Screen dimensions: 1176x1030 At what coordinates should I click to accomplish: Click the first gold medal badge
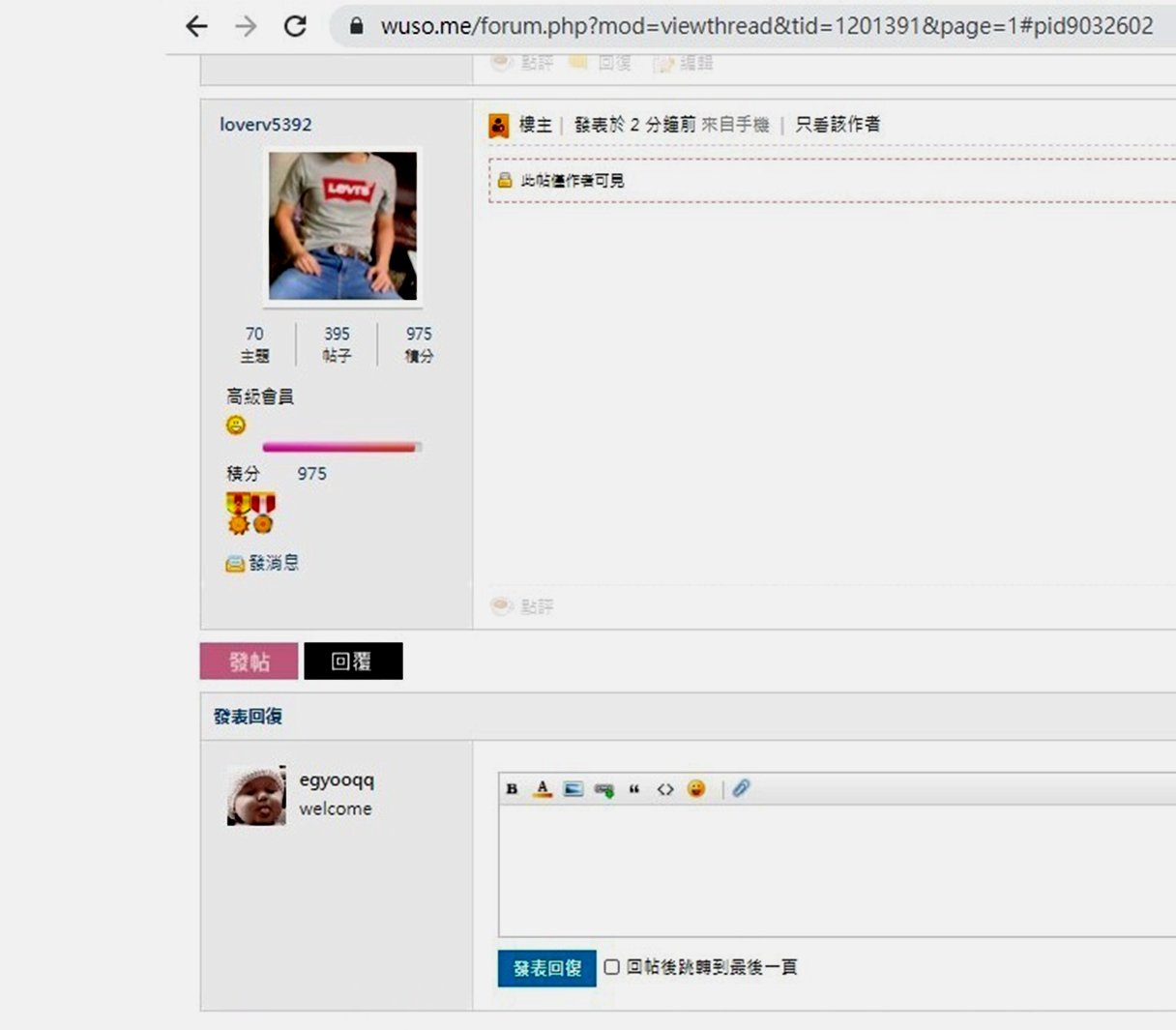(x=238, y=513)
